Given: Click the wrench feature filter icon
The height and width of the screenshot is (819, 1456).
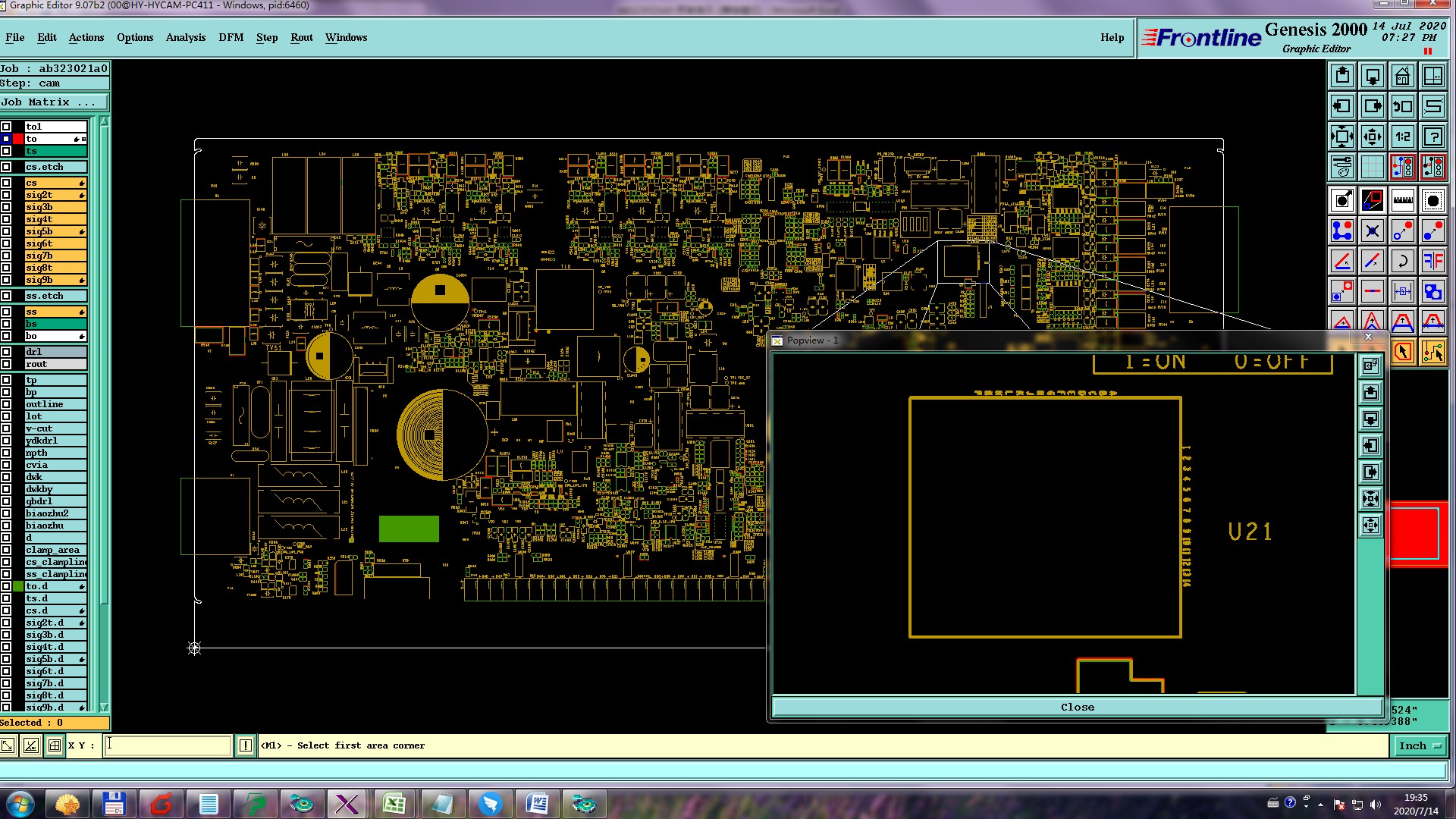Looking at the screenshot, I should click(x=1341, y=166).
